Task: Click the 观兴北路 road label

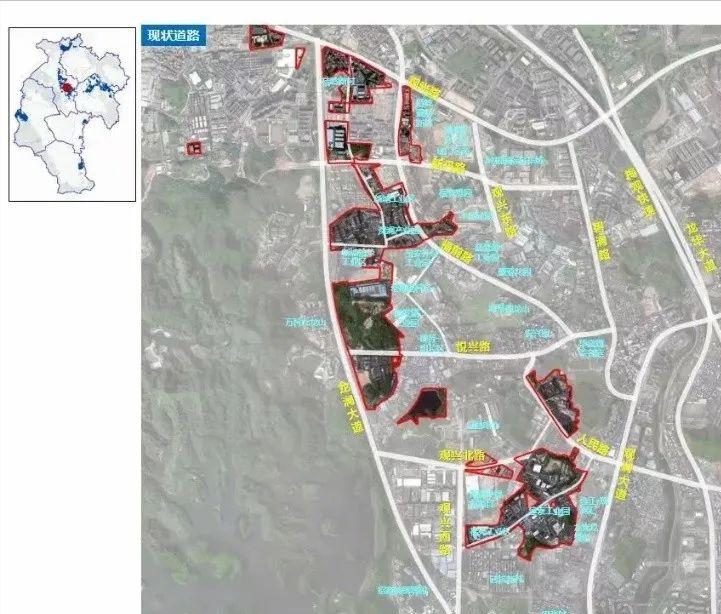Action: [462, 455]
